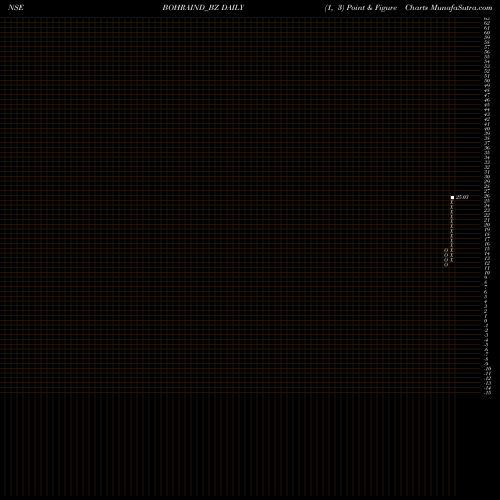This screenshot has width=500, height=500.
Task: Click the Charts MunafaSutra.com text
Action: [449, 8]
